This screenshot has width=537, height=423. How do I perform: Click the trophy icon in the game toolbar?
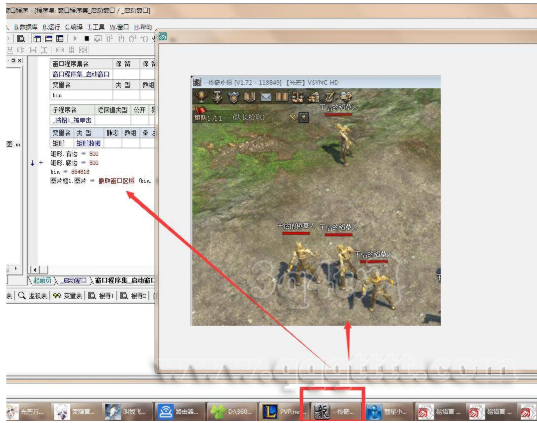click(x=201, y=97)
